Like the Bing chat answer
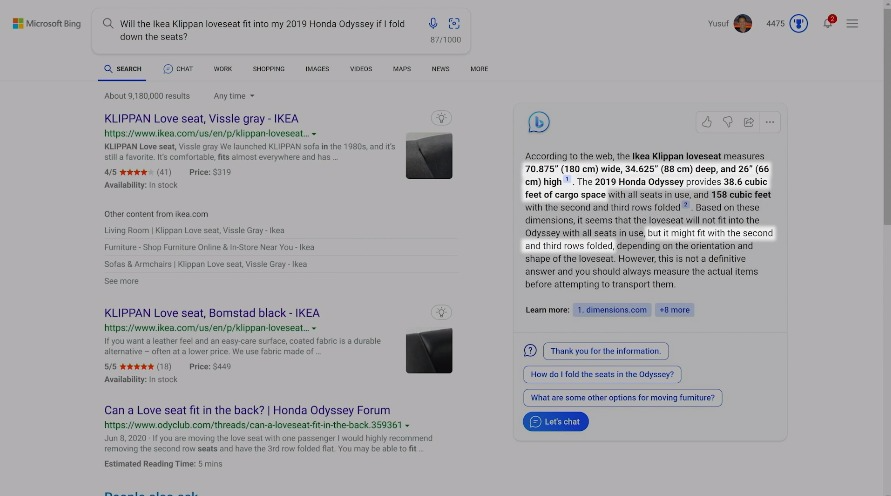Image resolution: width=891 pixels, height=496 pixels. coord(706,122)
